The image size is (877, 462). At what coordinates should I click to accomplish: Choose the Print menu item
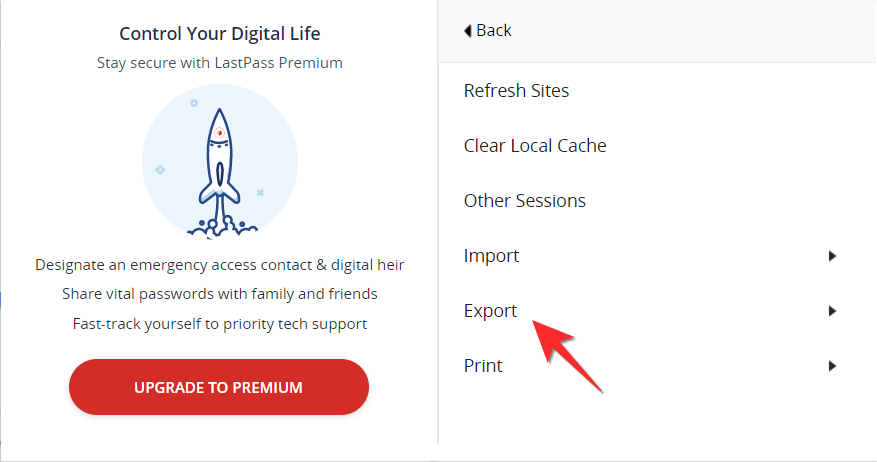pyautogui.click(x=483, y=366)
